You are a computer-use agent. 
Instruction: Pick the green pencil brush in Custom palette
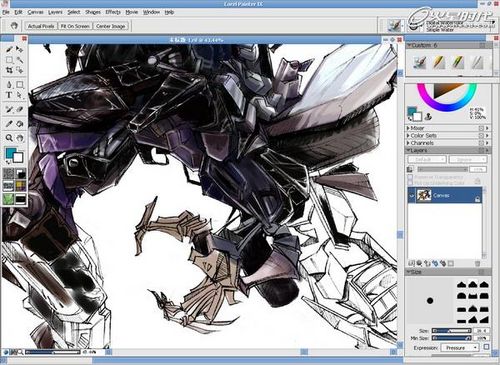click(458, 62)
